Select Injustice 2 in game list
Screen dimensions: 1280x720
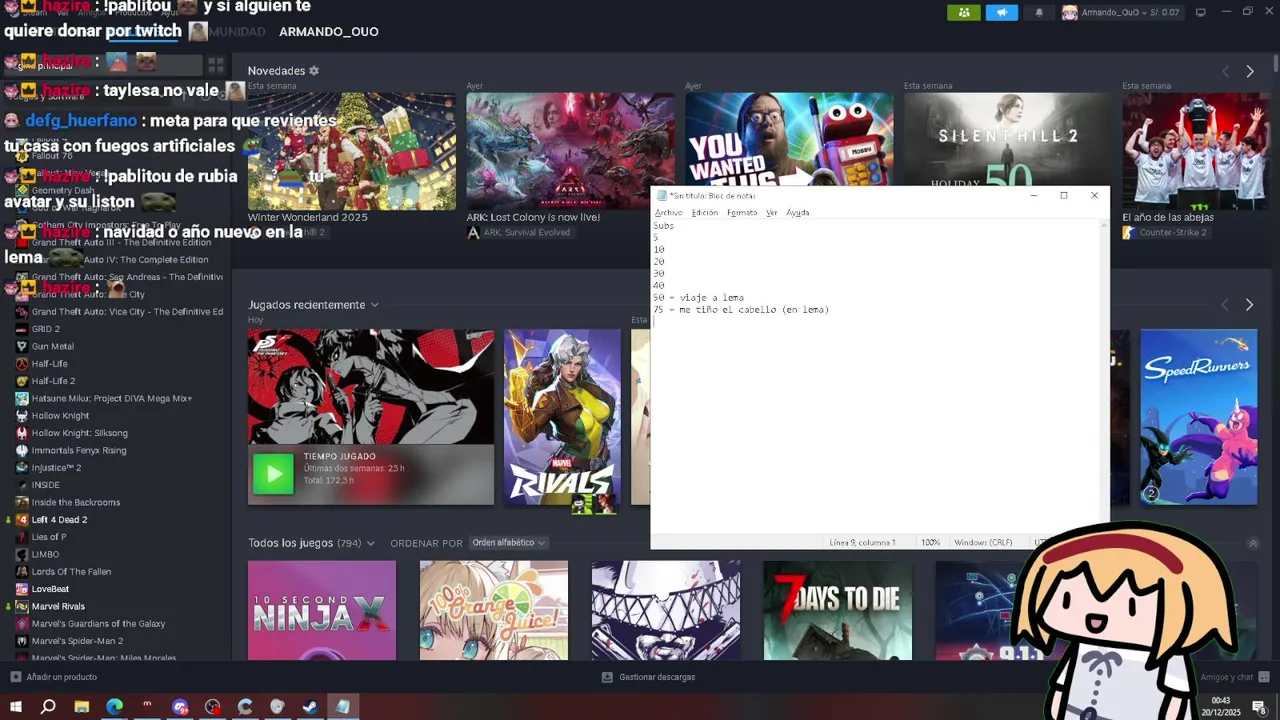pos(57,467)
